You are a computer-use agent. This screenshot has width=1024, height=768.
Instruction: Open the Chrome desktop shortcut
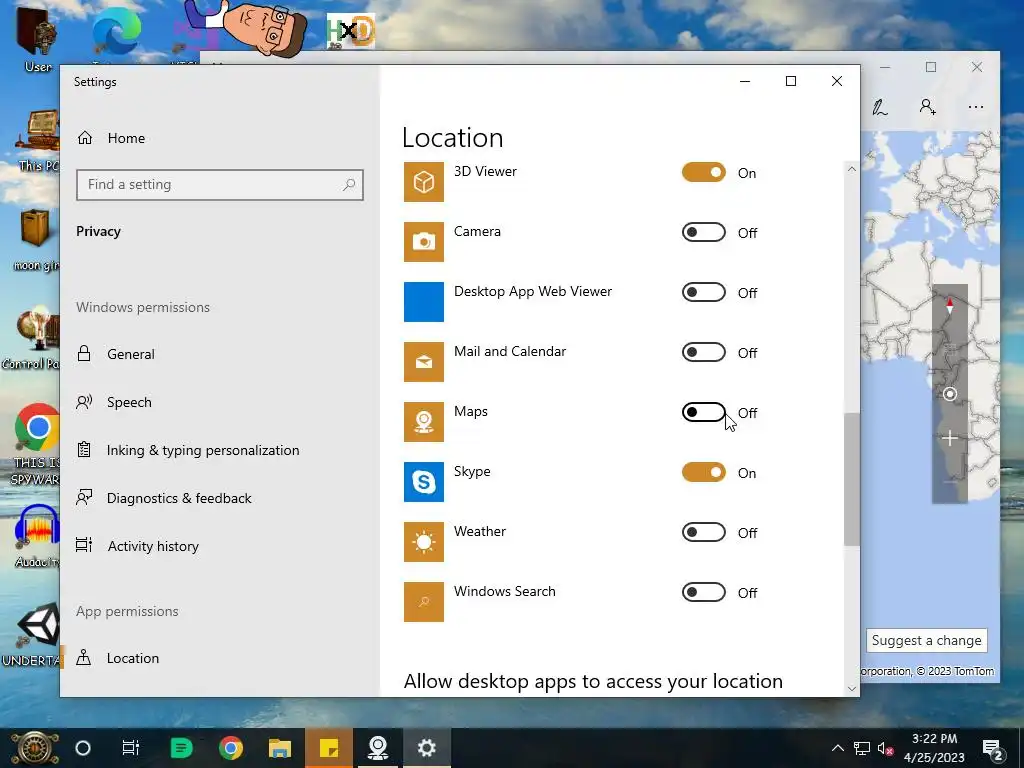[x=37, y=444]
